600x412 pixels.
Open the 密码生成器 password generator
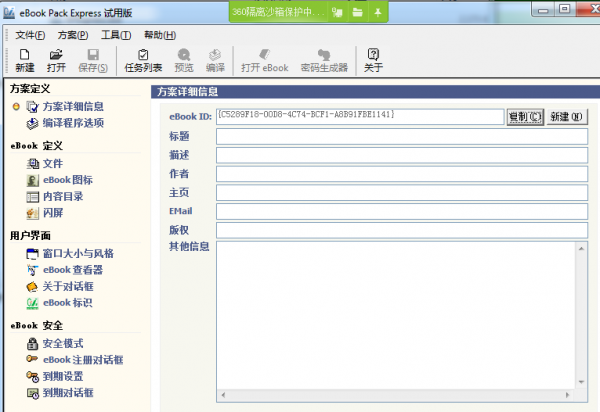(x=324, y=60)
